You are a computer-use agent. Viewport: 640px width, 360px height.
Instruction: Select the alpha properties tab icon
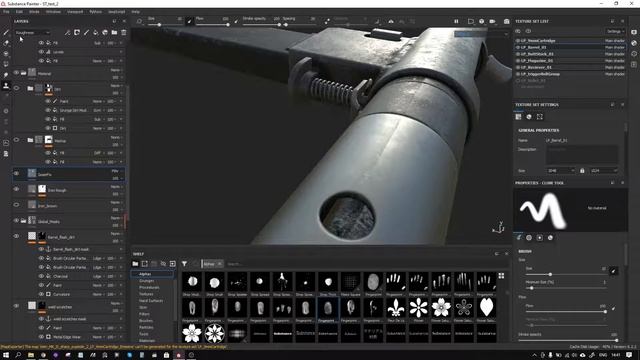point(529,238)
